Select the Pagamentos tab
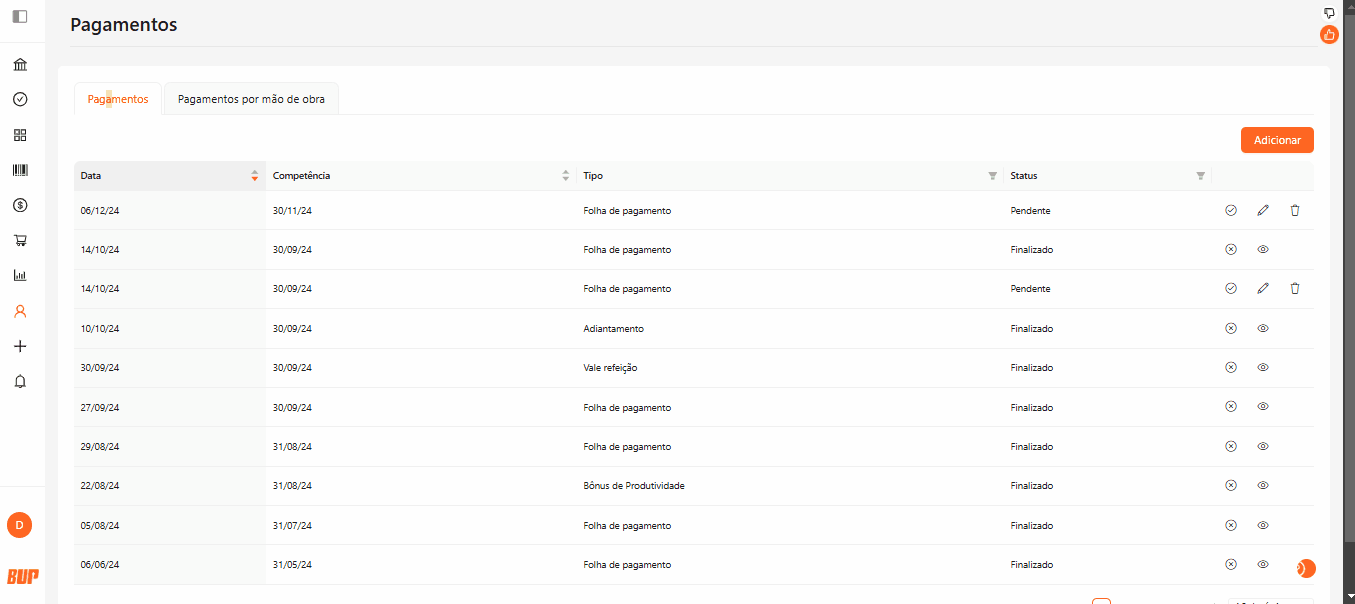Image resolution: width=1355 pixels, height=604 pixels. pyautogui.click(x=118, y=99)
